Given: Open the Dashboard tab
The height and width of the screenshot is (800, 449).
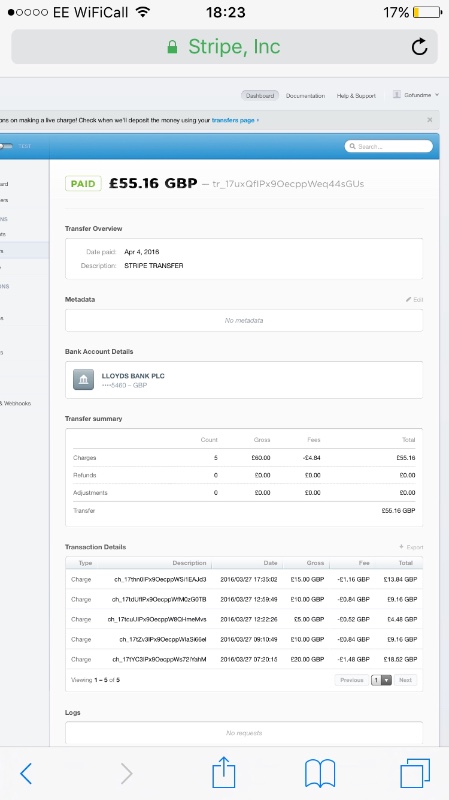Looking at the screenshot, I should click(x=260, y=95).
